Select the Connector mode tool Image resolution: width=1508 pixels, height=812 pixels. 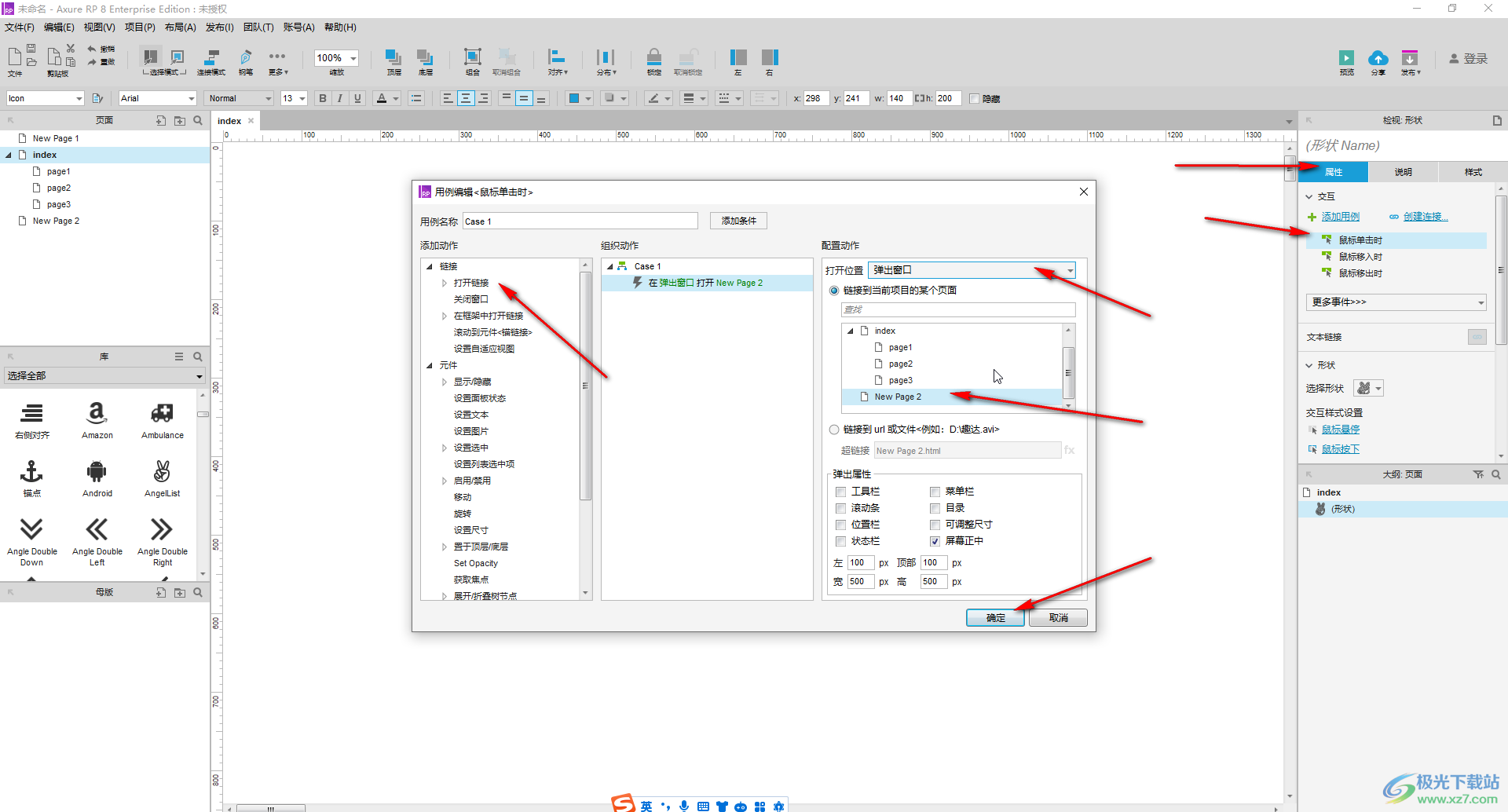click(x=210, y=57)
